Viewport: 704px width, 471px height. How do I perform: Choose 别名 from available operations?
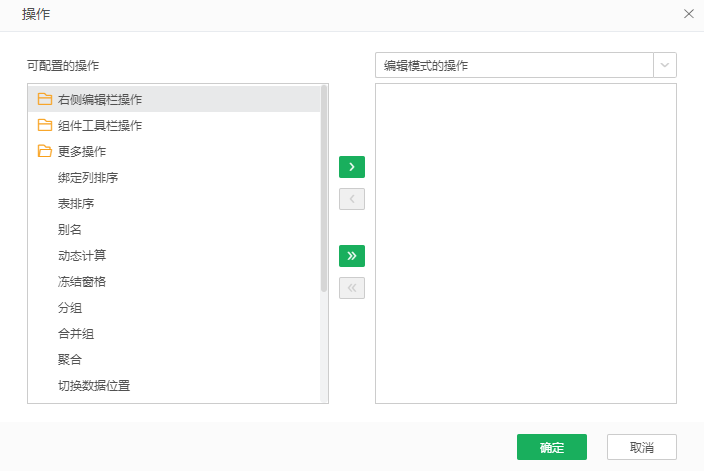pyautogui.click(x=70, y=230)
